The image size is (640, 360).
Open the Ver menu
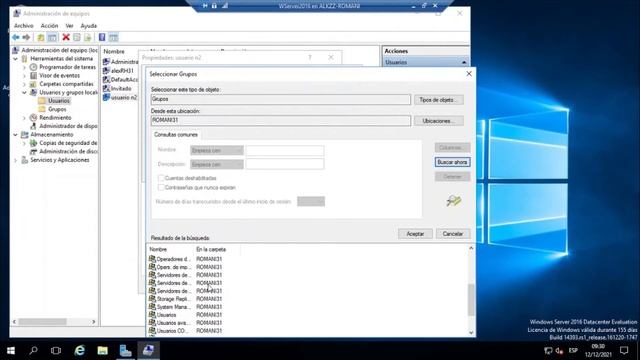click(x=69, y=26)
